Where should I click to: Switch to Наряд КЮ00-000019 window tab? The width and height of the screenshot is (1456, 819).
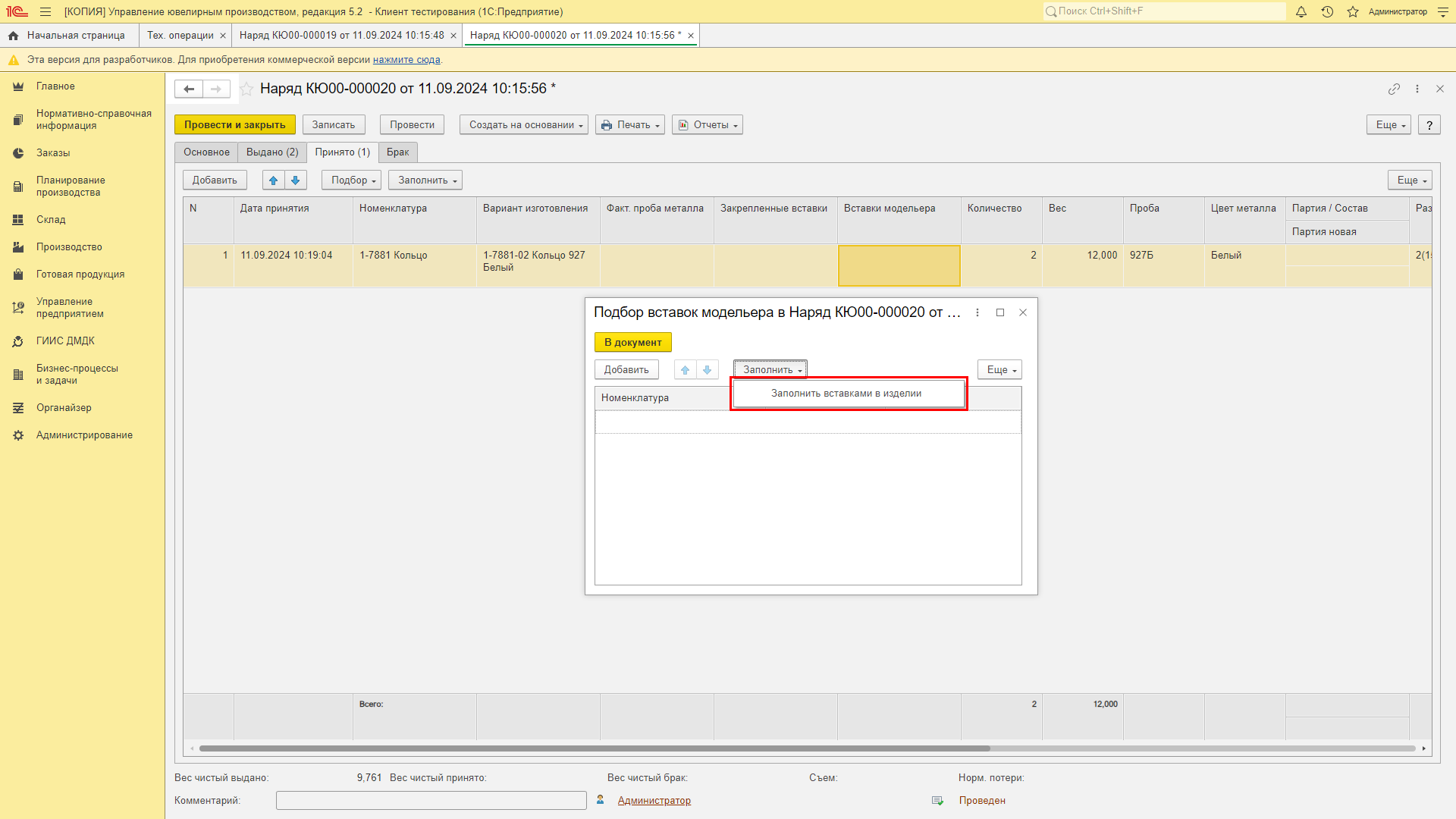(342, 36)
